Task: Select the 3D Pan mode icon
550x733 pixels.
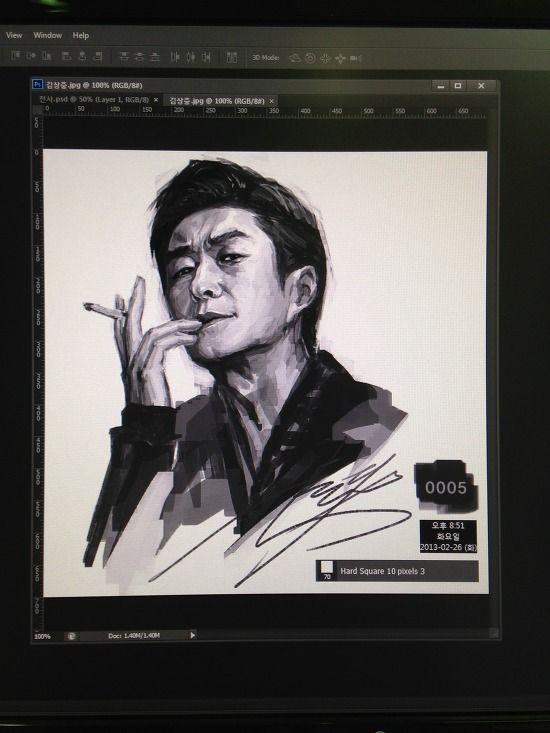Action: [x=325, y=58]
